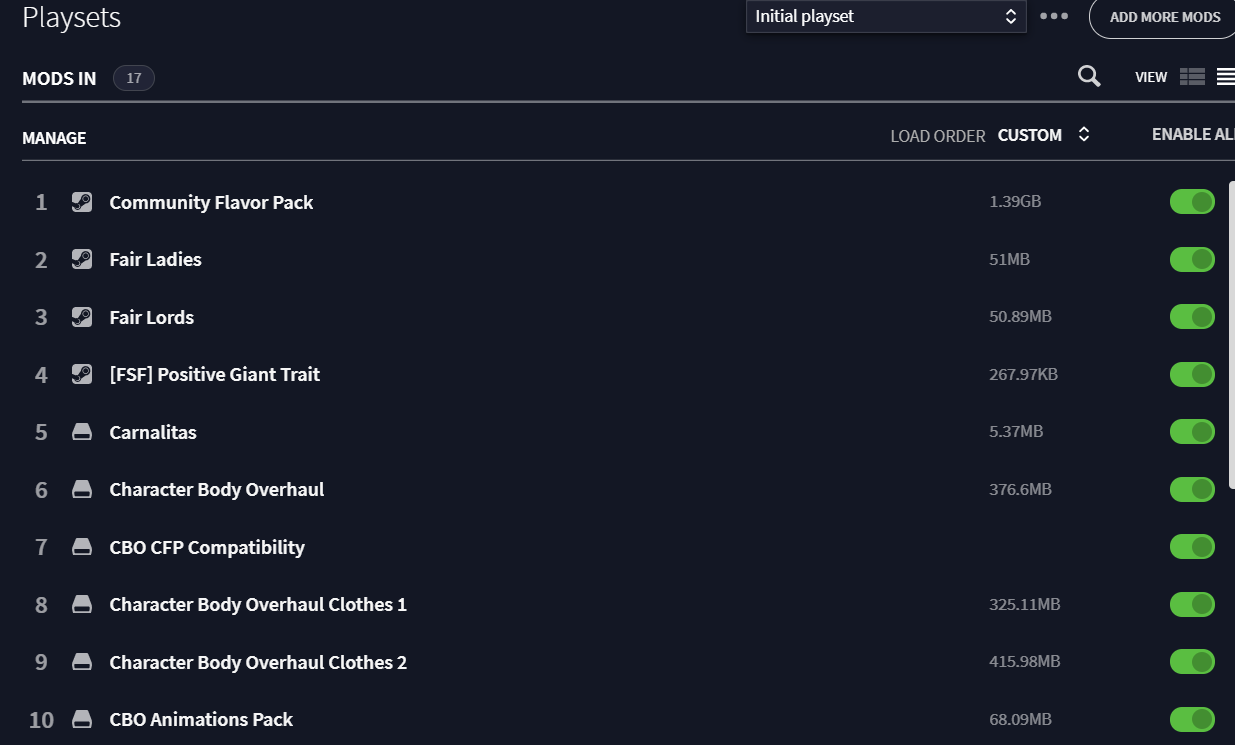Click the mod list vertical scrollbar
Viewport: 1235px width, 745px height.
(1231, 335)
